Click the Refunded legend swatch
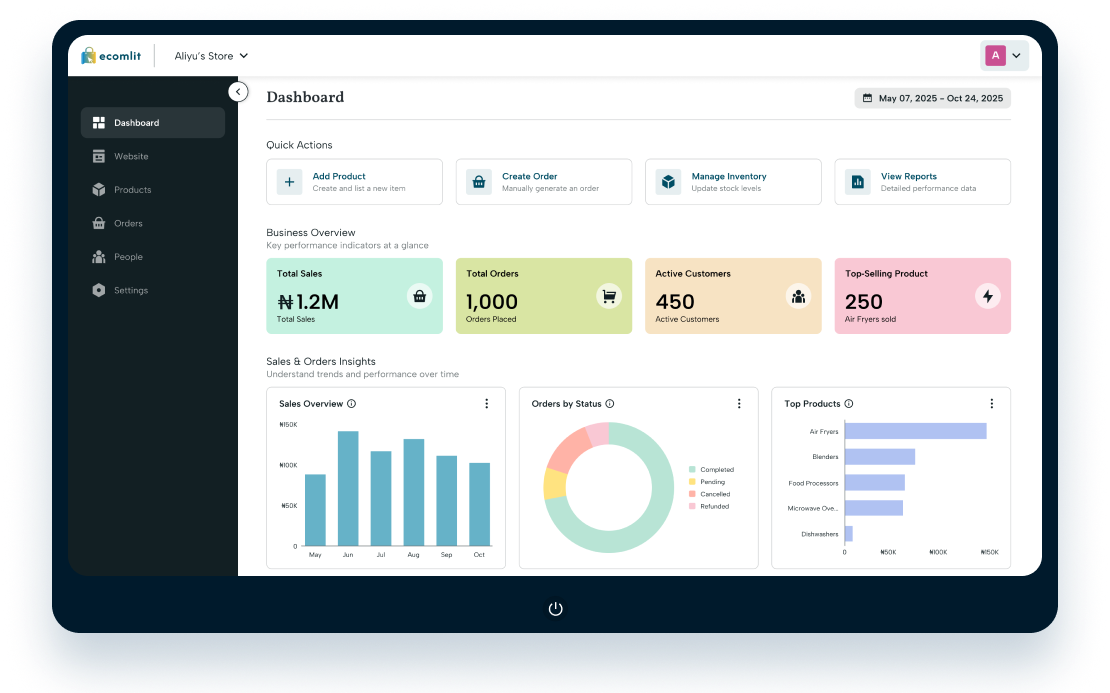This screenshot has height=693, width=1110. [692, 506]
